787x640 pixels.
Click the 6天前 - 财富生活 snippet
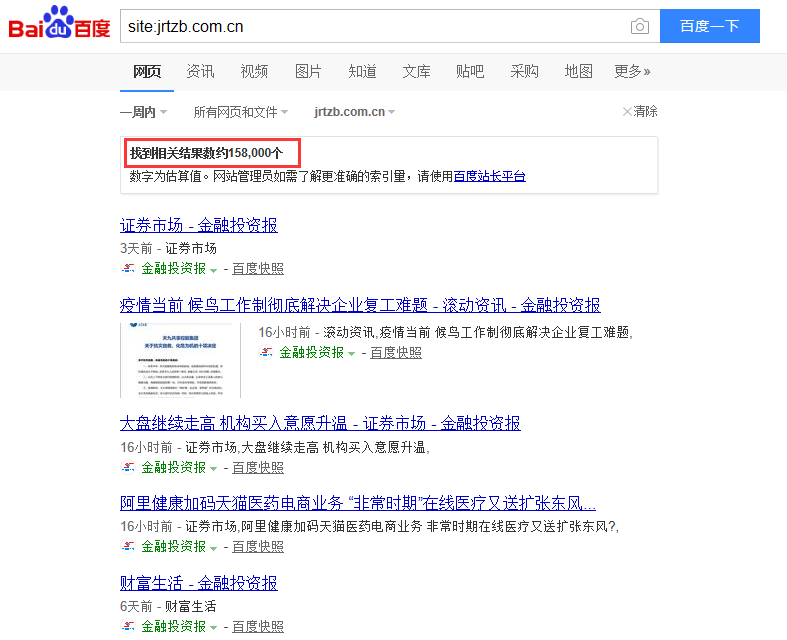(x=168, y=606)
